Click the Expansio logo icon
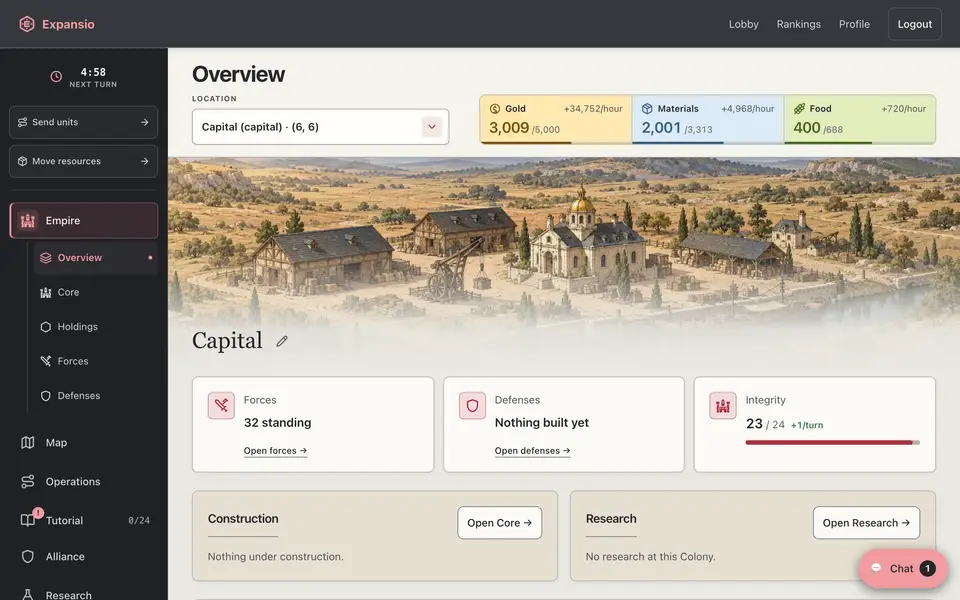960x600 pixels. pyautogui.click(x=27, y=24)
